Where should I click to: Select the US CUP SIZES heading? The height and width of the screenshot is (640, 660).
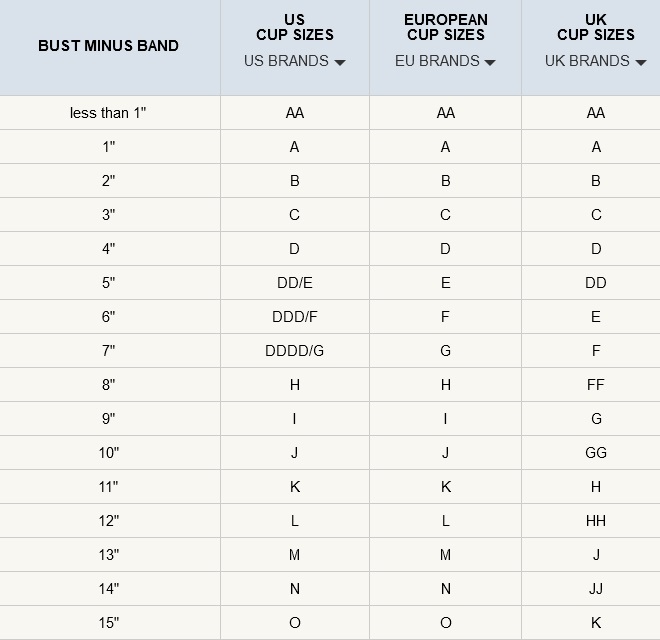[x=294, y=27]
